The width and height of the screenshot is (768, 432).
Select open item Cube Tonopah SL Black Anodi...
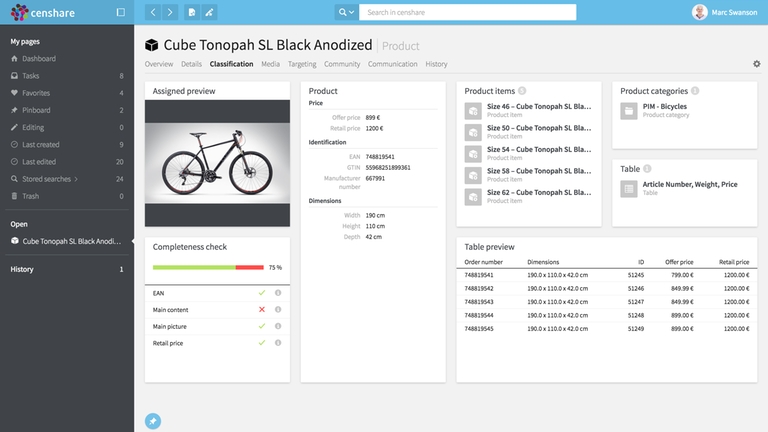(x=71, y=241)
